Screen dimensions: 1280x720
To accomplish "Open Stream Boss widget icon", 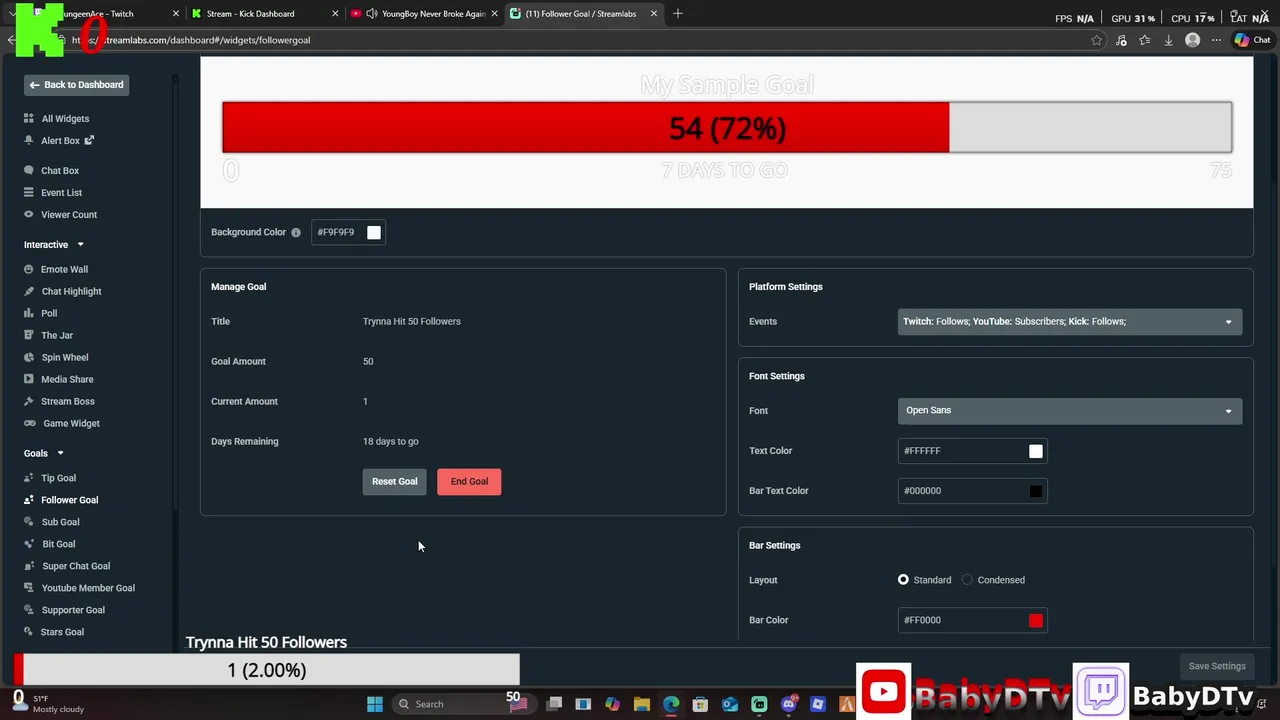I will 29,401.
